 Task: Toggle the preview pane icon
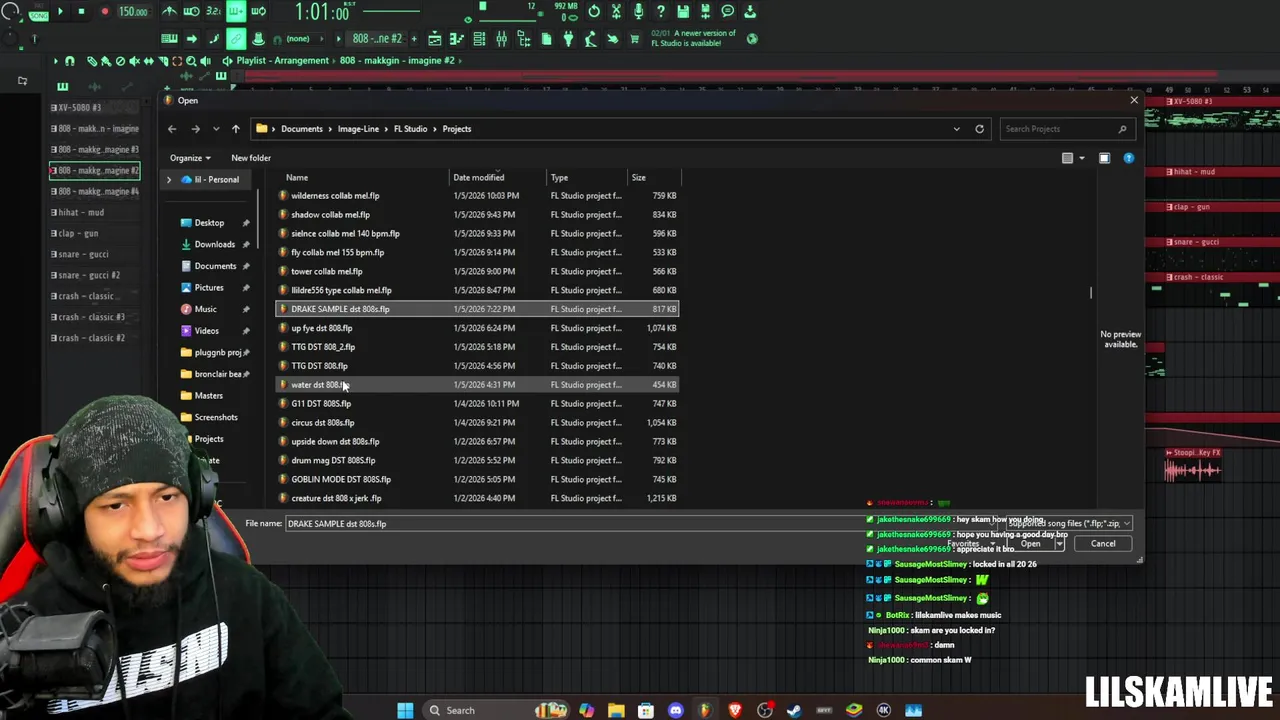point(1104,158)
